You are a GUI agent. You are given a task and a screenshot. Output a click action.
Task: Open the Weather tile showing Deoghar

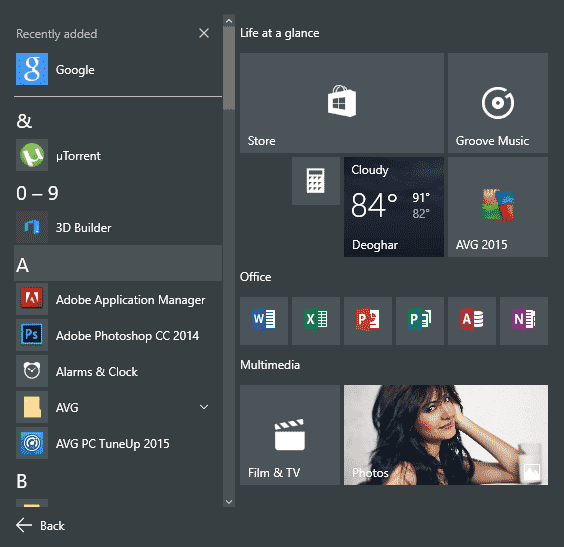pos(394,207)
